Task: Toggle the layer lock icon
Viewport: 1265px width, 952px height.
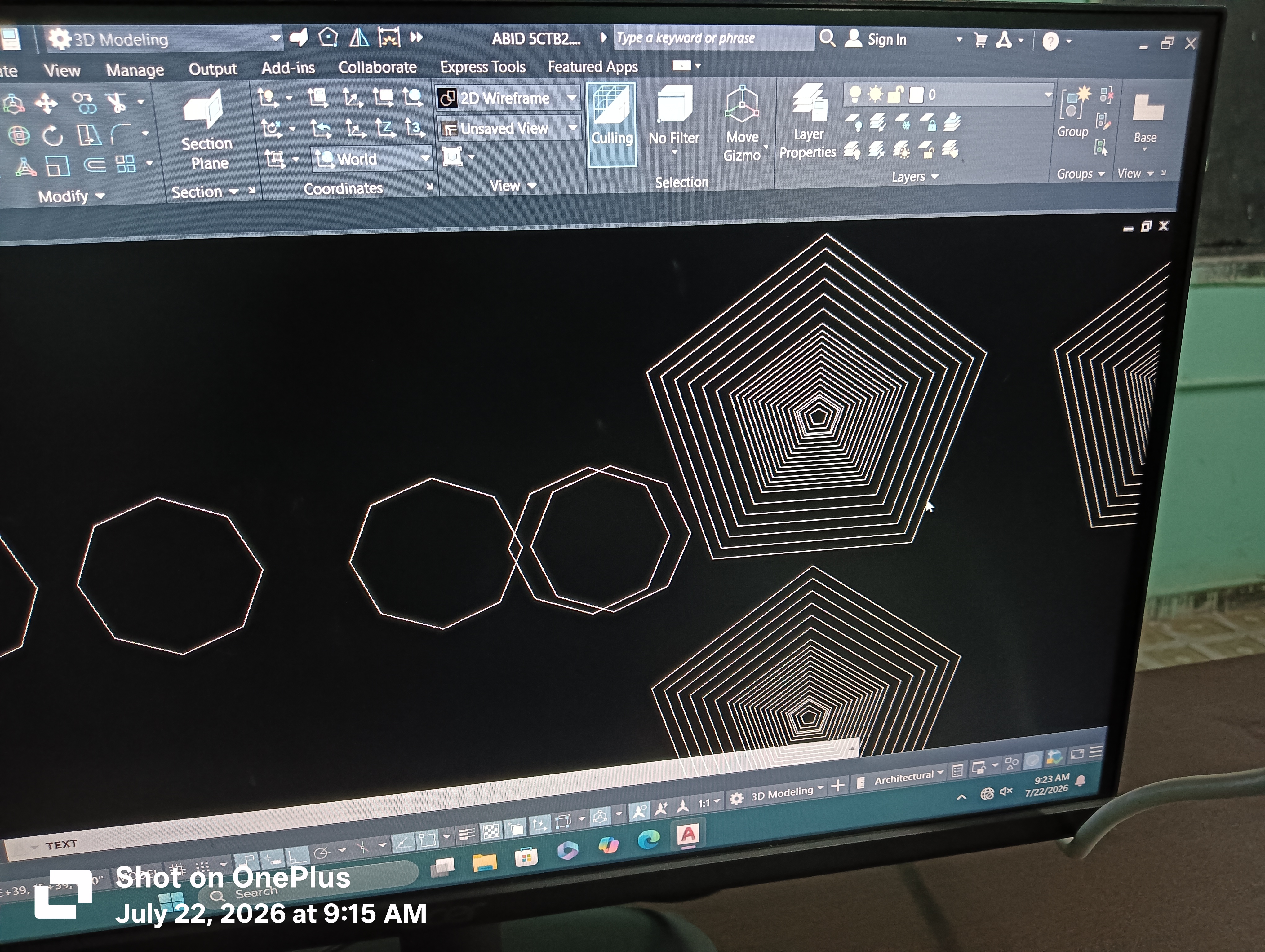Action: coord(895,94)
